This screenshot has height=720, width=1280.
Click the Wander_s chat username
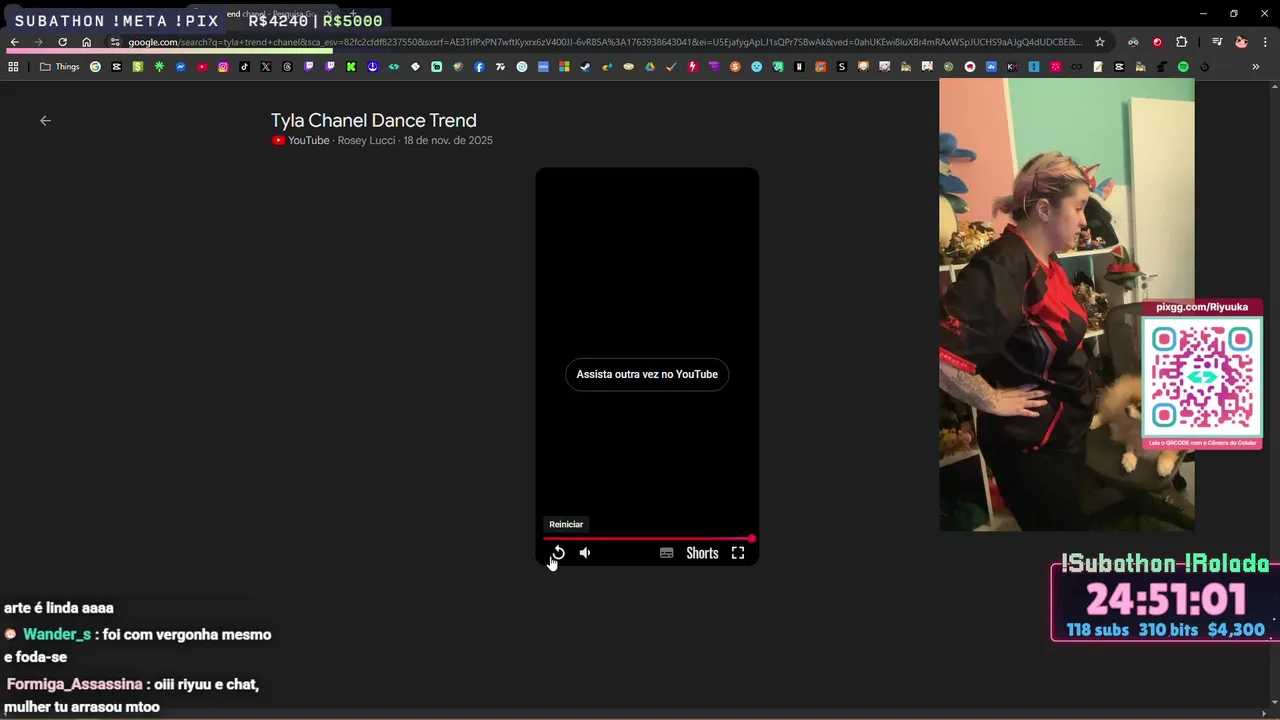point(57,634)
